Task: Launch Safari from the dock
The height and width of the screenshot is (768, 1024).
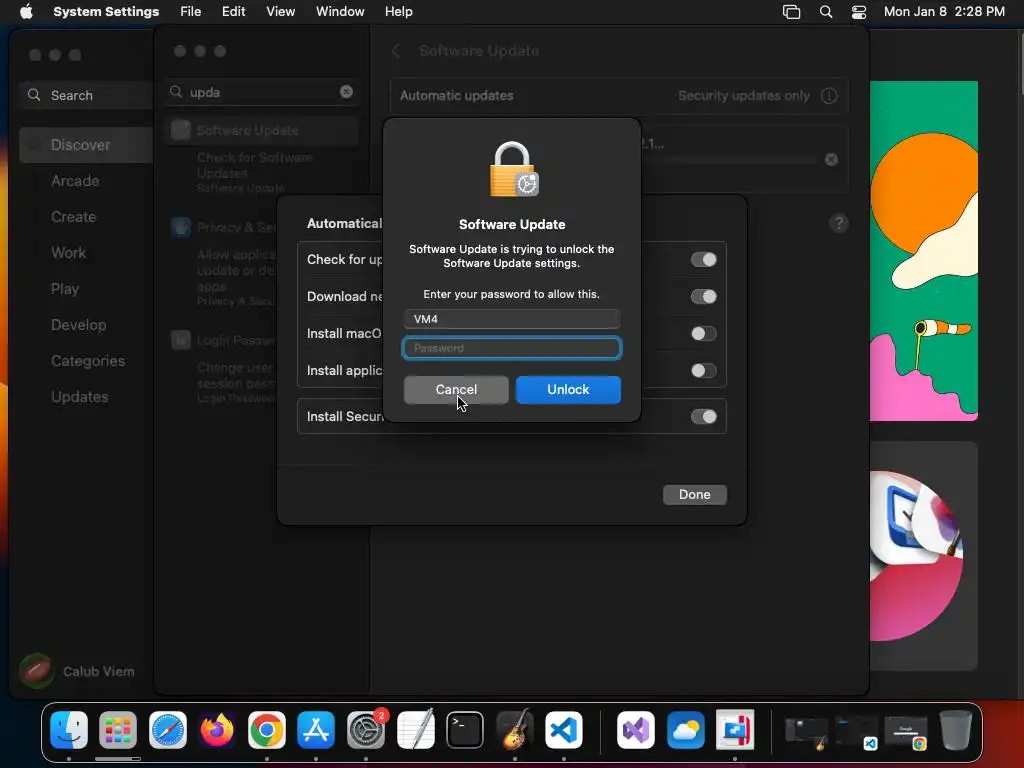Action: pos(168,730)
